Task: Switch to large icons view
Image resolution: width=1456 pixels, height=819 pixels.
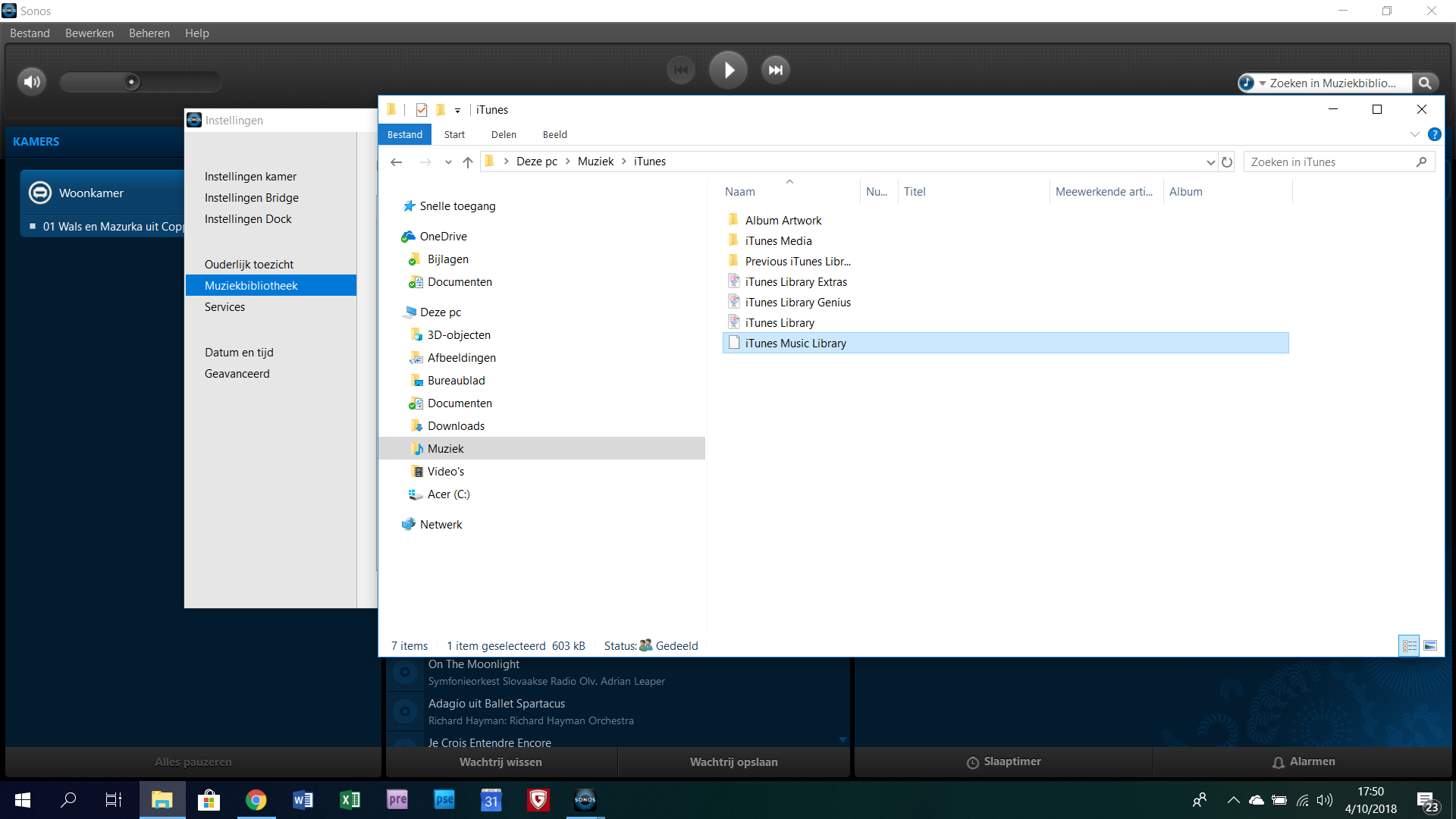Action: click(x=1430, y=646)
